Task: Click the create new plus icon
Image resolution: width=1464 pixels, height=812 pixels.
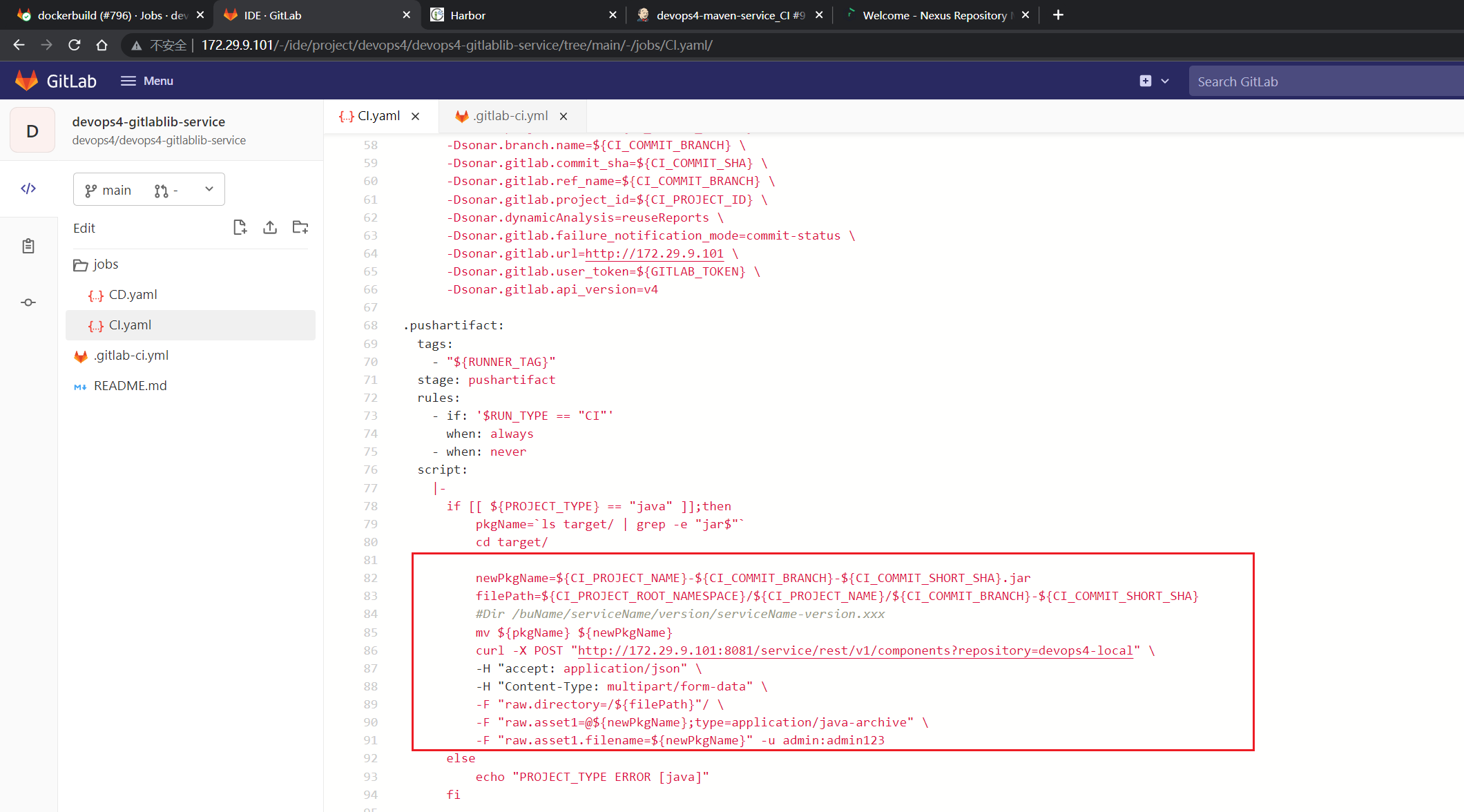Action: [1146, 81]
